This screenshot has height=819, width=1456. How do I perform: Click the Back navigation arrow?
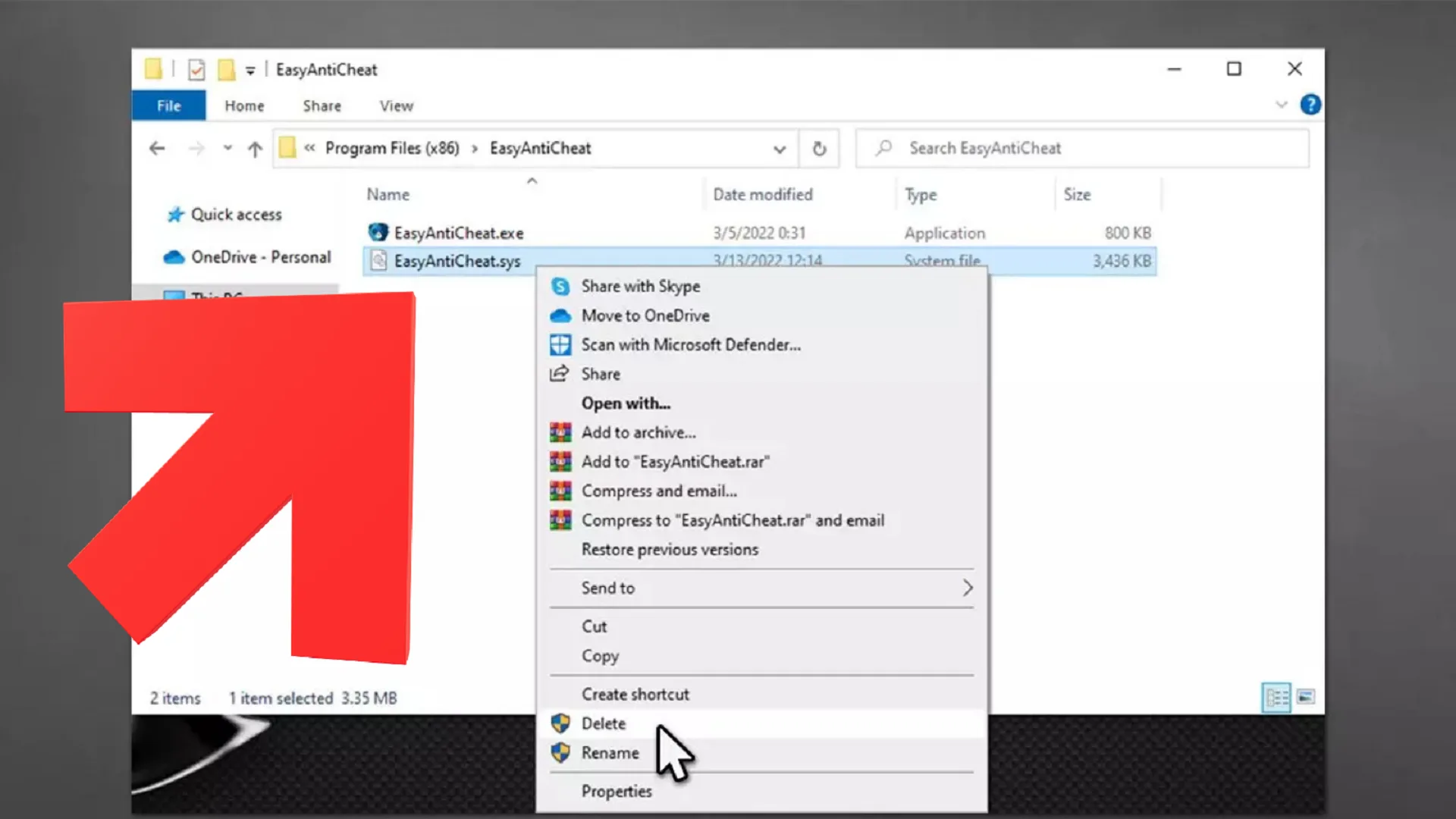[x=157, y=148]
